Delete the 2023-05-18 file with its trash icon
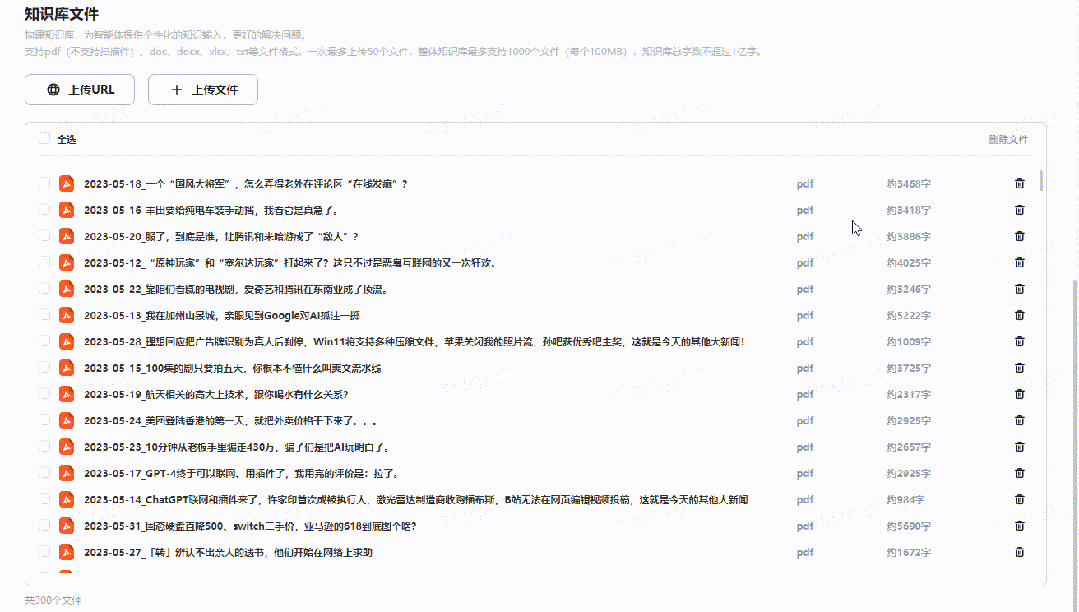Image resolution: width=1079 pixels, height=612 pixels. (x=1019, y=183)
